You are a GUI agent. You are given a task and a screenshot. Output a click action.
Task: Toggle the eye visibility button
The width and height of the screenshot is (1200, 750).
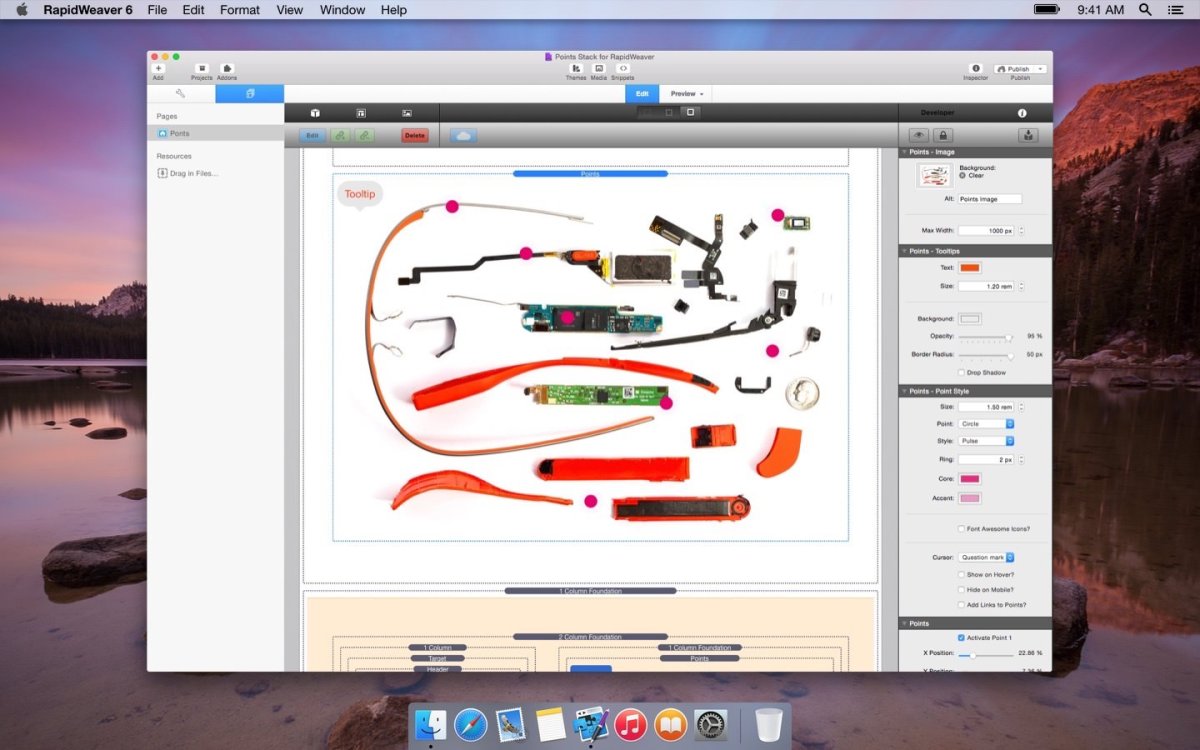click(918, 135)
